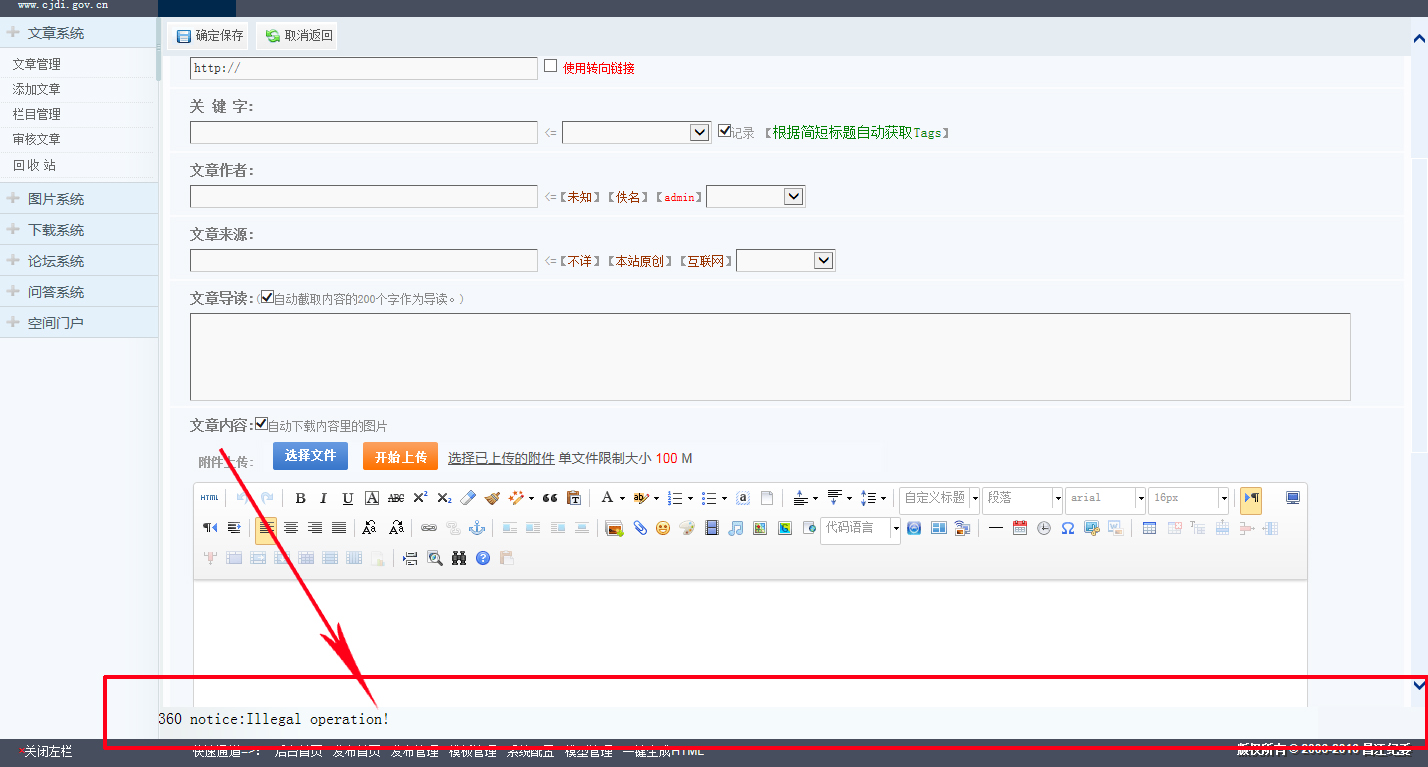Insert a hyperlink with chain icon
The width and height of the screenshot is (1428, 767).
429,528
